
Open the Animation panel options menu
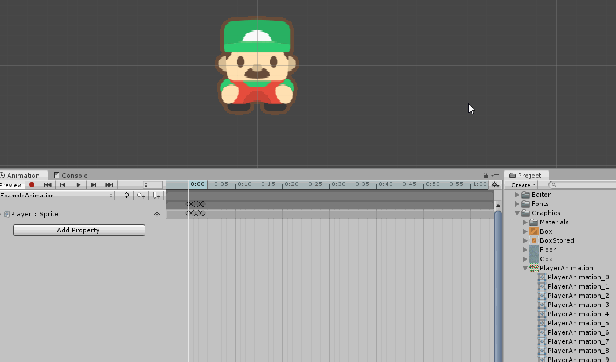pos(495,175)
